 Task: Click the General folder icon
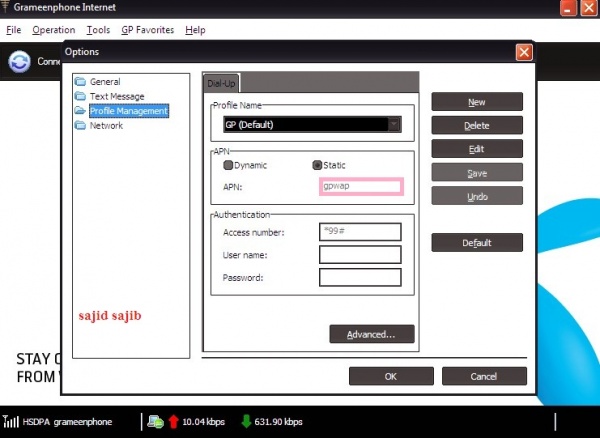tap(80, 81)
